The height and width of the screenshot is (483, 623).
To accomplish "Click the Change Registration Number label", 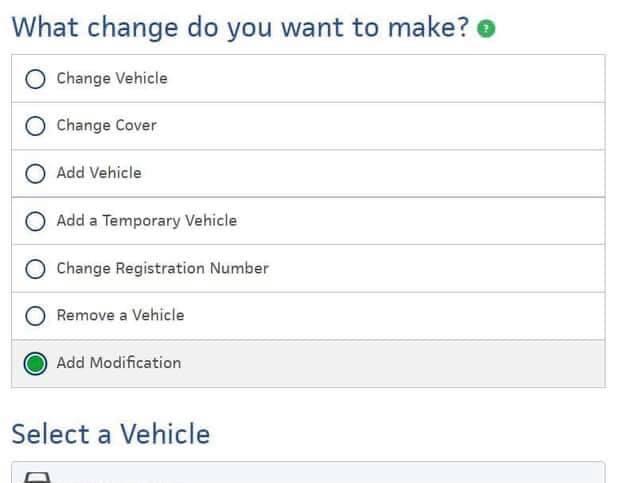I will coord(162,268).
